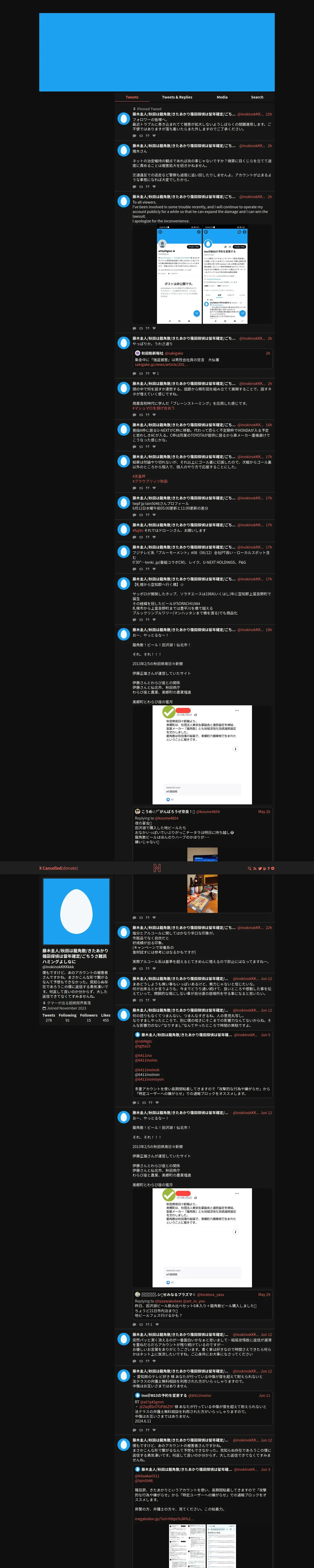Open the Search tab on the profile
Screen dimensions: 314x1568
[x=257, y=97]
